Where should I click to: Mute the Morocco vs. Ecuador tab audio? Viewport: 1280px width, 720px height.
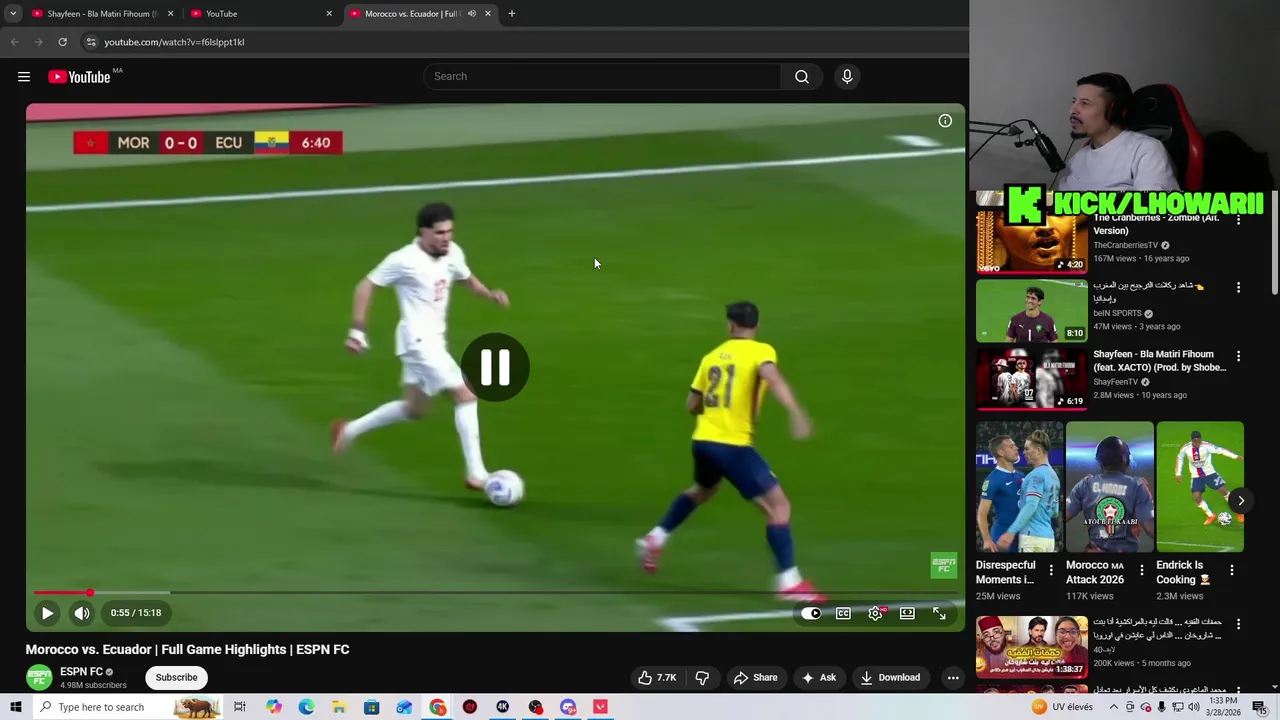[471, 14]
